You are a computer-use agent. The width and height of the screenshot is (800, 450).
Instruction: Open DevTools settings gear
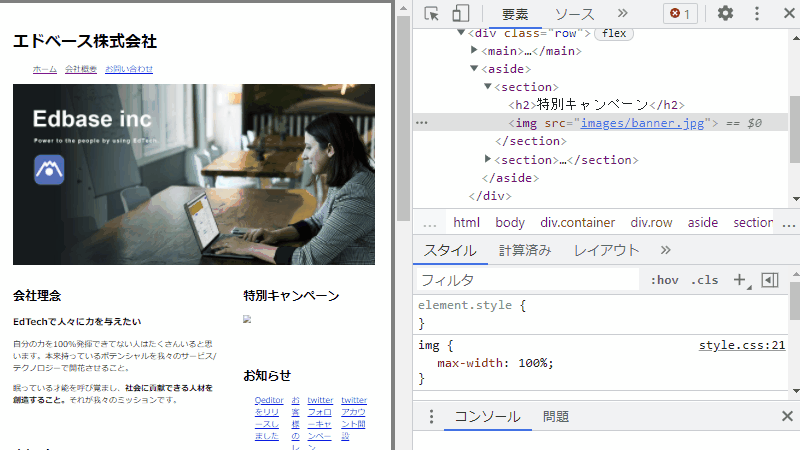coord(725,13)
